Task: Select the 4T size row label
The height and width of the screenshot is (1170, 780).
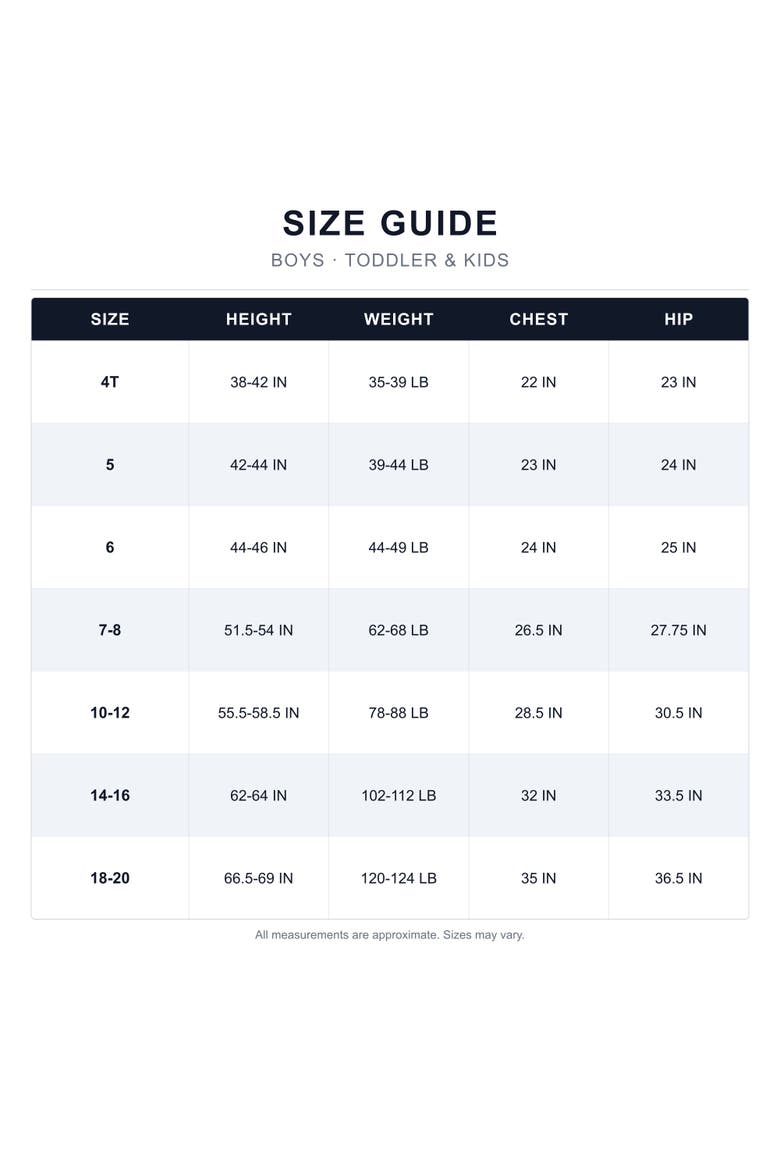Action: [x=110, y=382]
